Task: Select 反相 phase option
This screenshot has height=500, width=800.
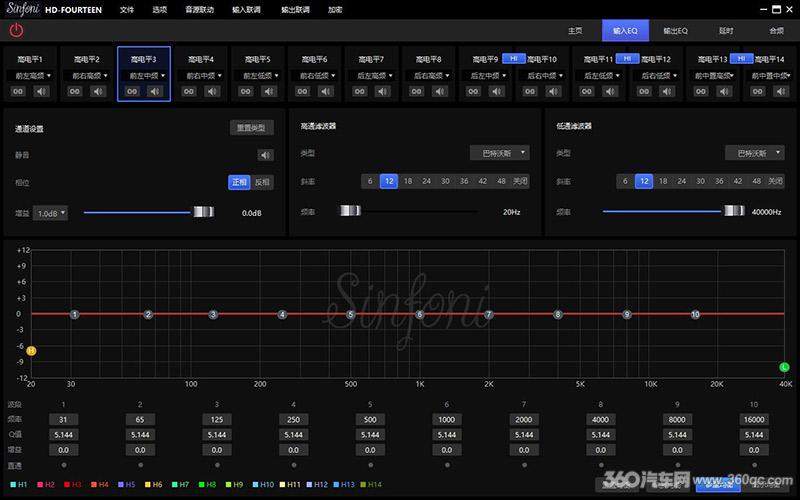Action: click(x=262, y=182)
